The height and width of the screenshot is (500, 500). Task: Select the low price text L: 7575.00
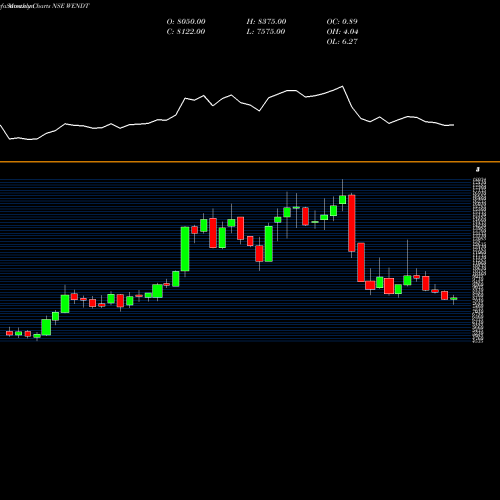click(x=266, y=32)
